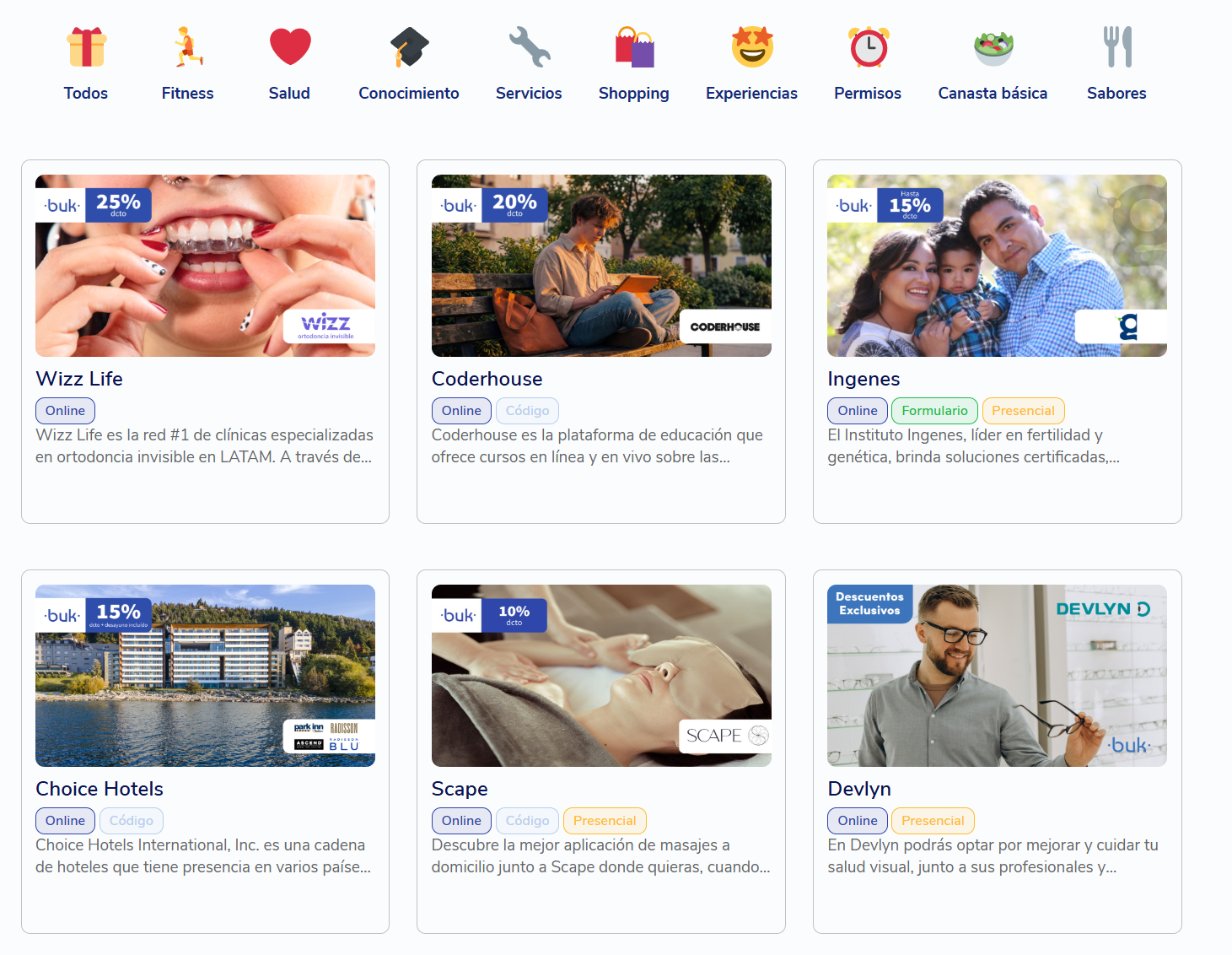Click the 15% discount badge on Choice Hotels
Screen dimensions: 1232x955
click(94, 615)
